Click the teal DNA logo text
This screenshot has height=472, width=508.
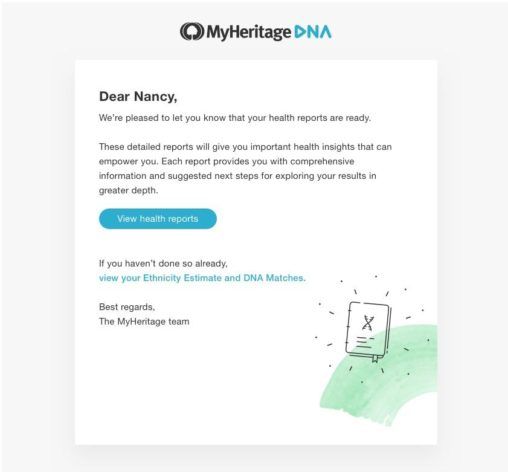click(313, 32)
